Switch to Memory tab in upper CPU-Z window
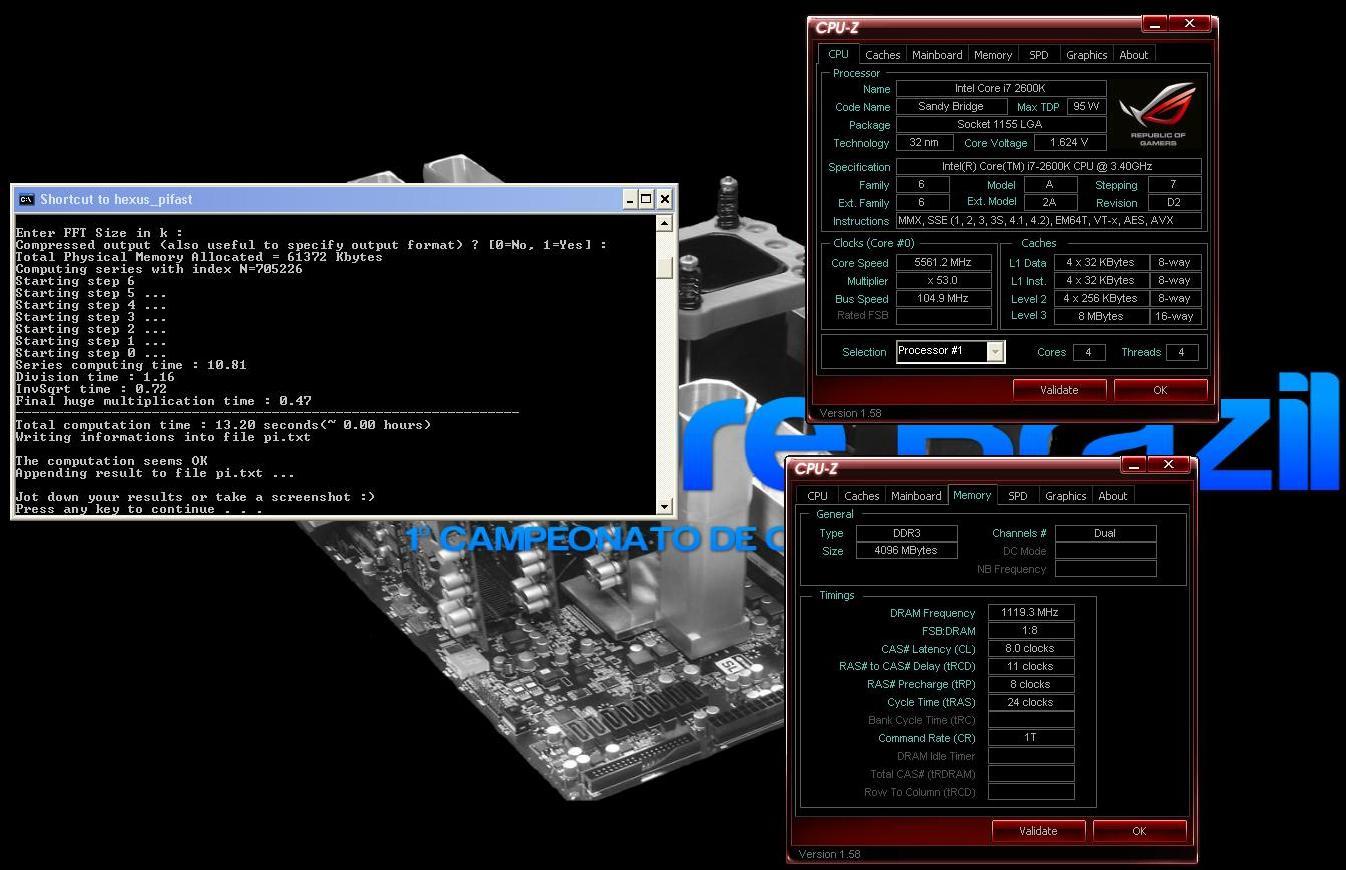This screenshot has height=870, width=1346. [992, 55]
